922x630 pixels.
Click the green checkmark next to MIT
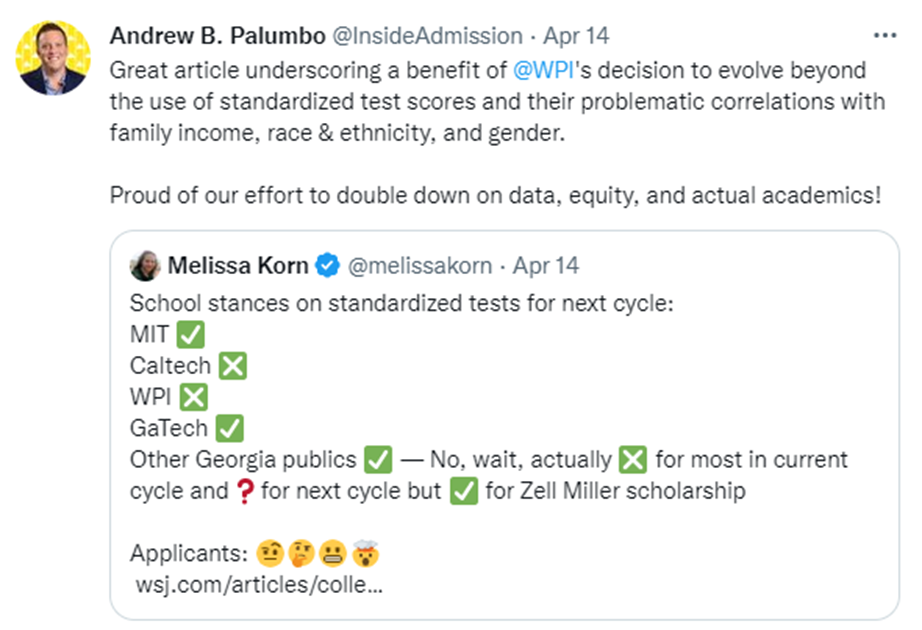pos(191,335)
